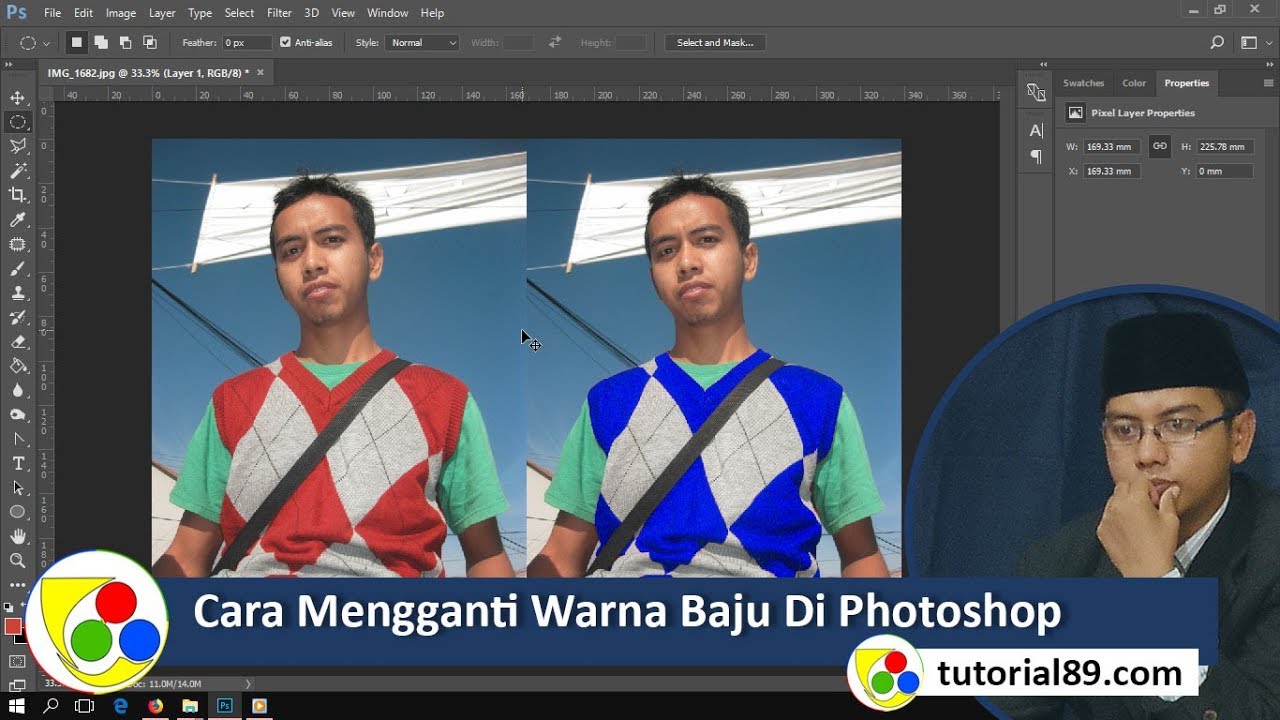Open the Image menu
This screenshot has width=1280, height=720.
point(121,13)
